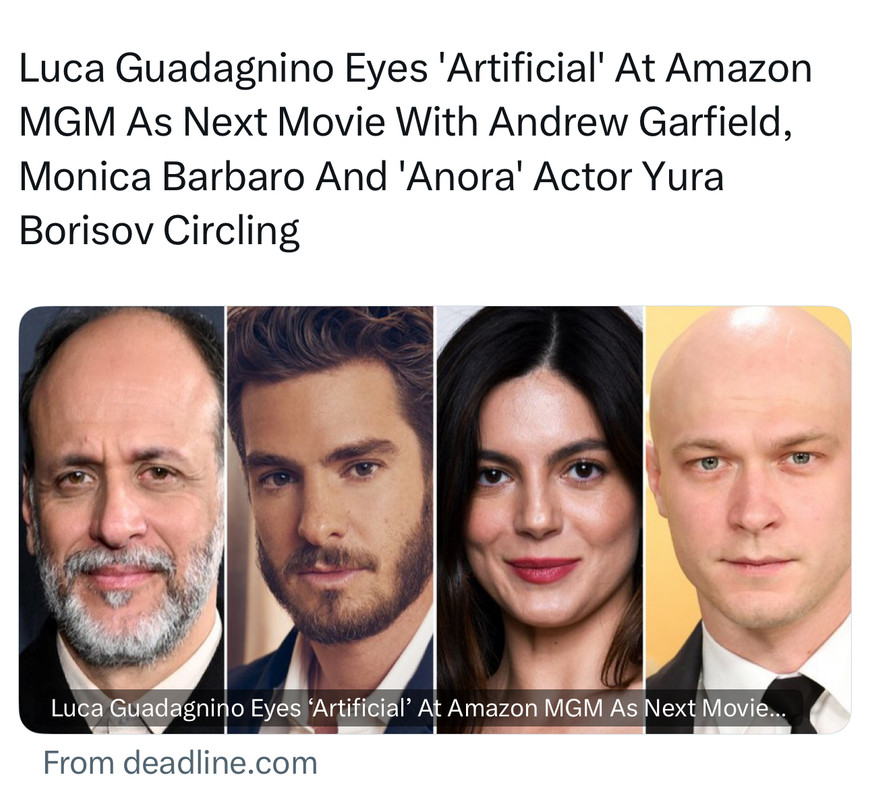Click 'Amazon' in the post headline

pyautogui.click(x=739, y=68)
